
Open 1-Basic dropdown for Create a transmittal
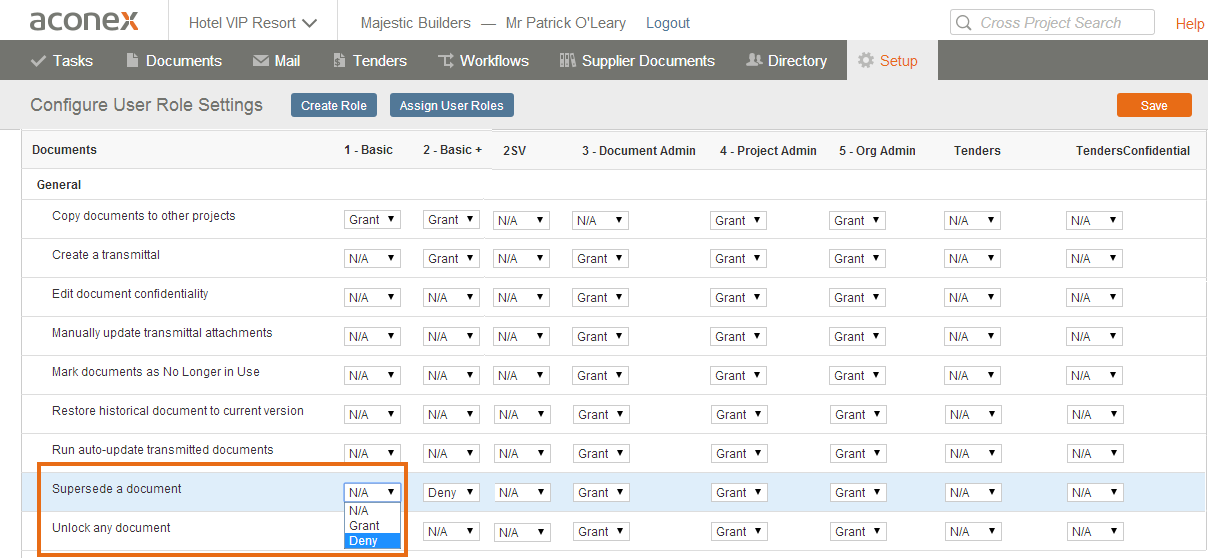pyautogui.click(x=372, y=259)
